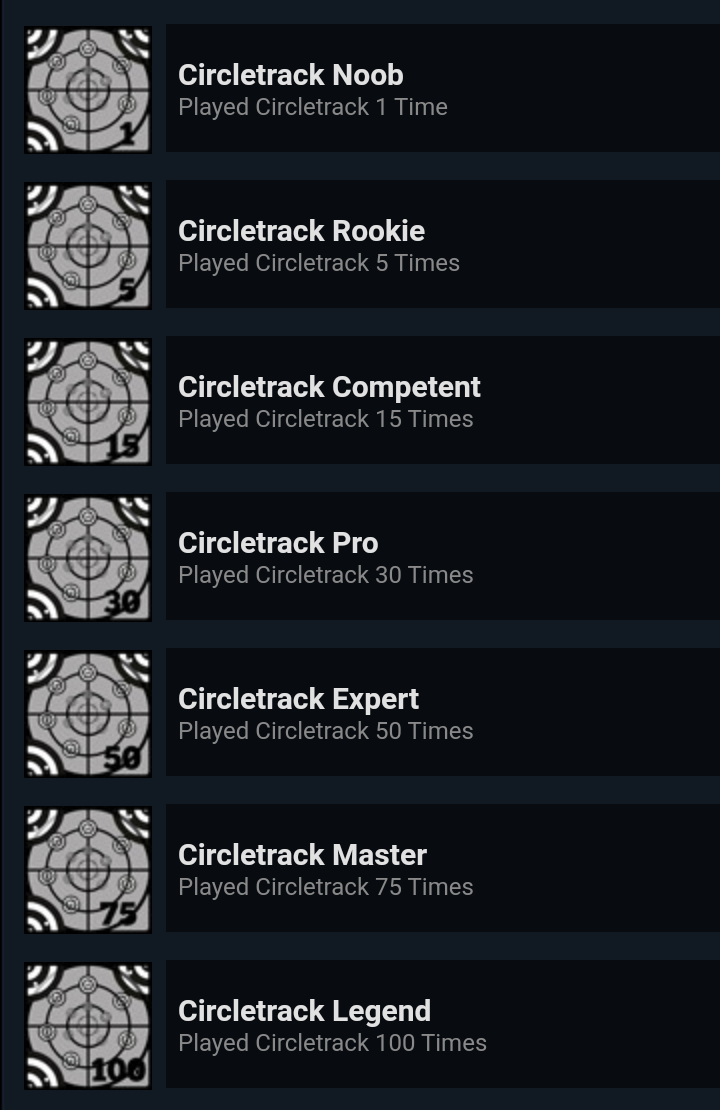The image size is (720, 1110).
Task: Select the "Circletrack Expert" achievement title
Action: click(298, 699)
